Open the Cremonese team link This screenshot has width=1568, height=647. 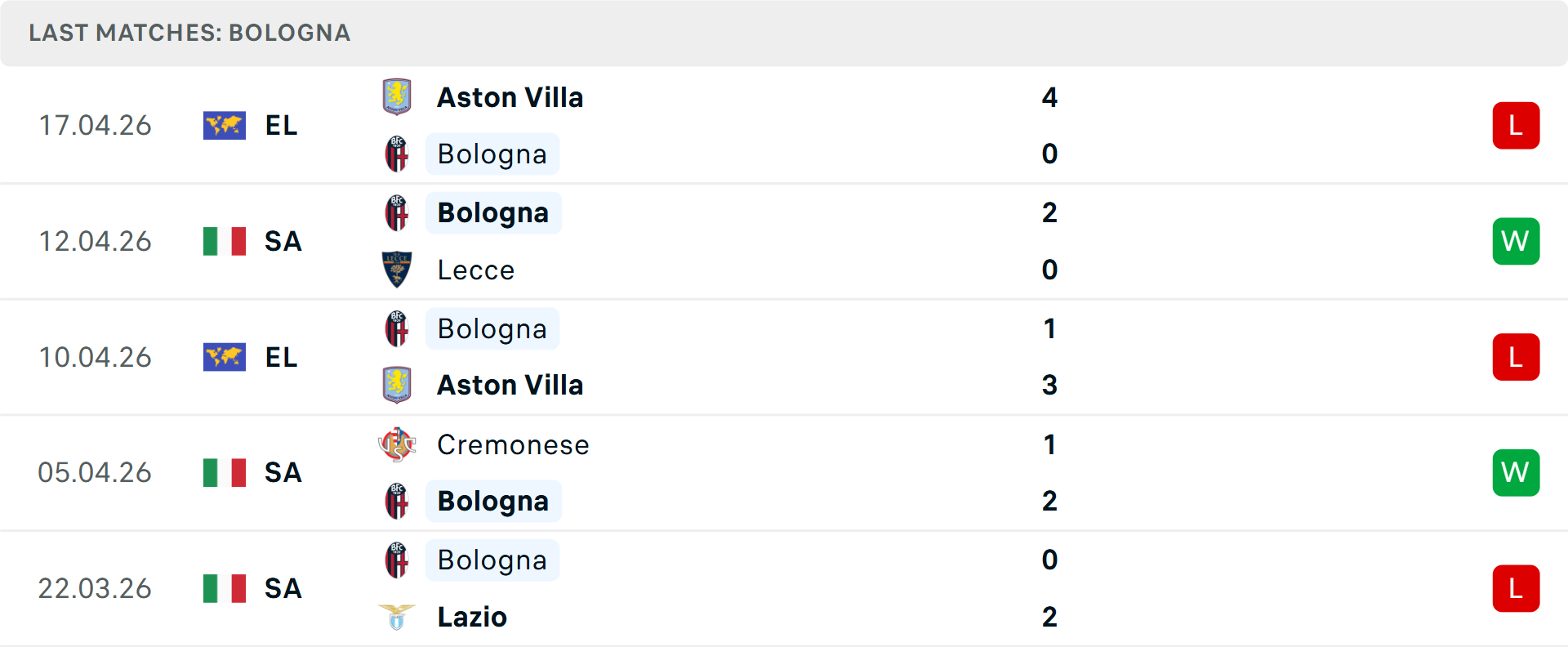tap(513, 444)
